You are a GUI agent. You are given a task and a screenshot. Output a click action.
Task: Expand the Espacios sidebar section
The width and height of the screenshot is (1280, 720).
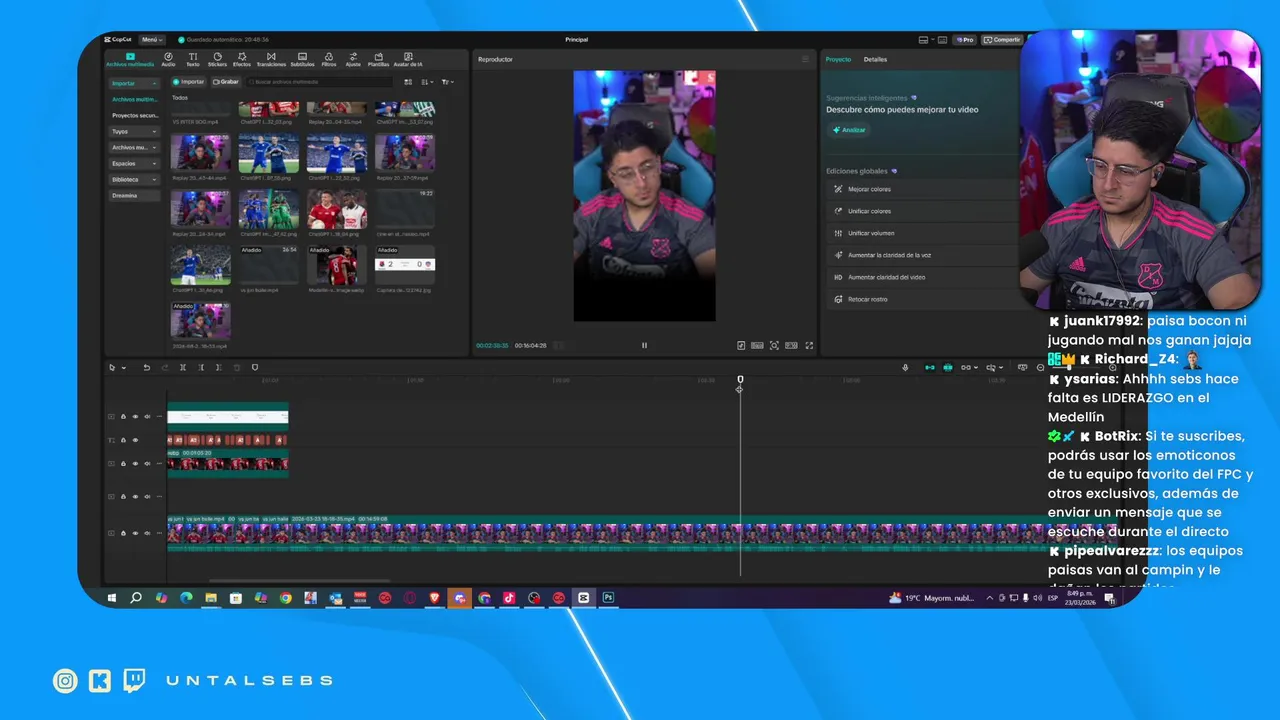134,163
